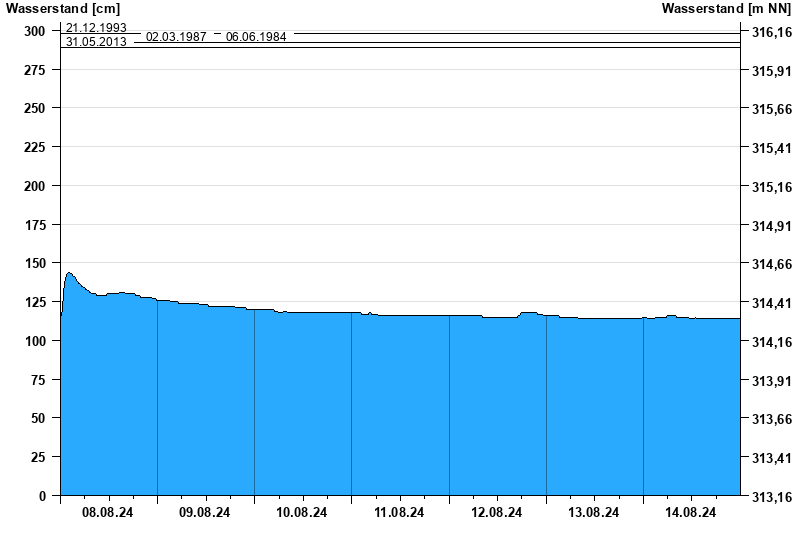Image resolution: width=800 pixels, height=550 pixels.
Task: Select the 314,41 right axis value
Action: [772, 303]
